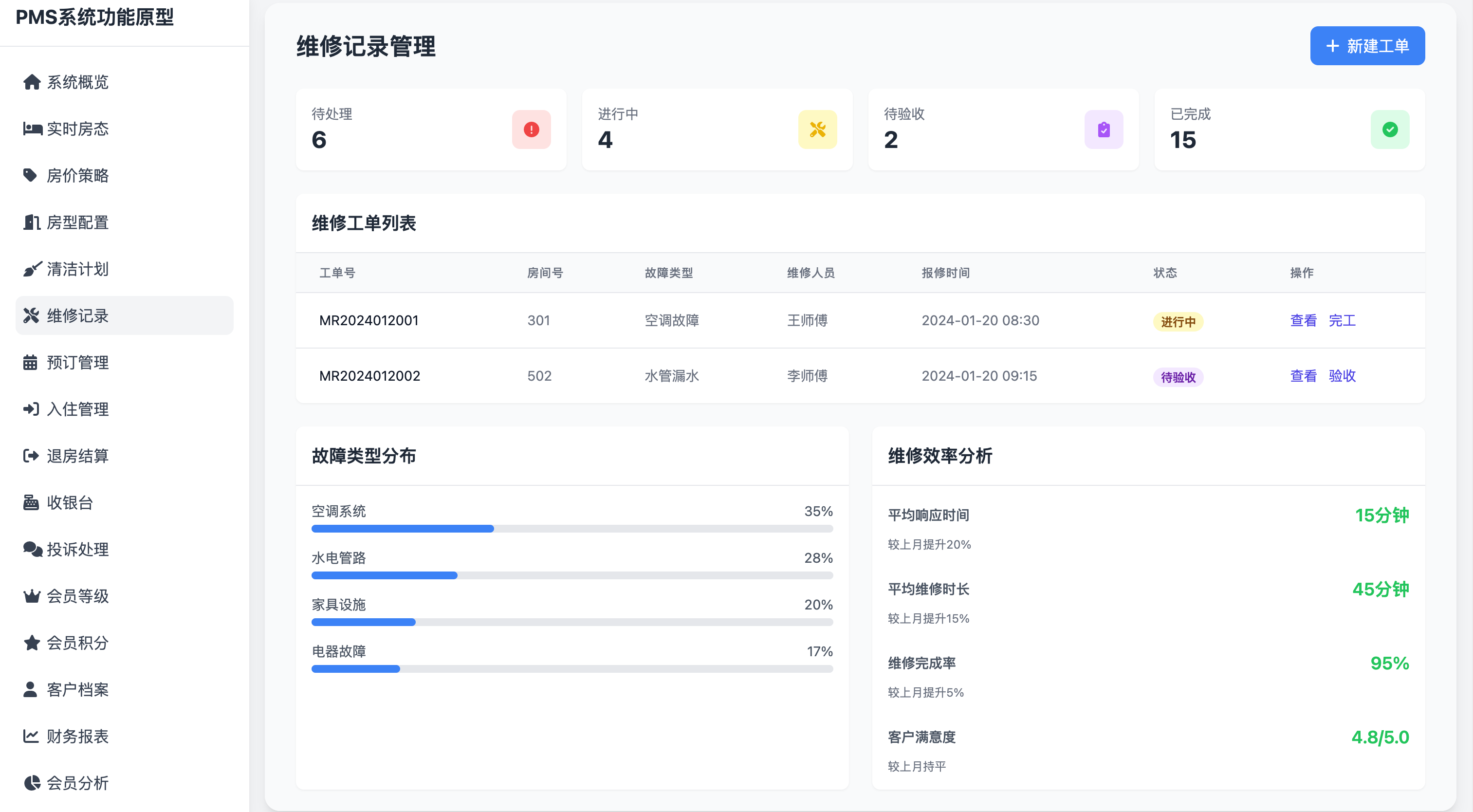This screenshot has height=812, width=1473.
Task: Click the sign-in arrow icon beside 入住管理
Action: tap(31, 409)
